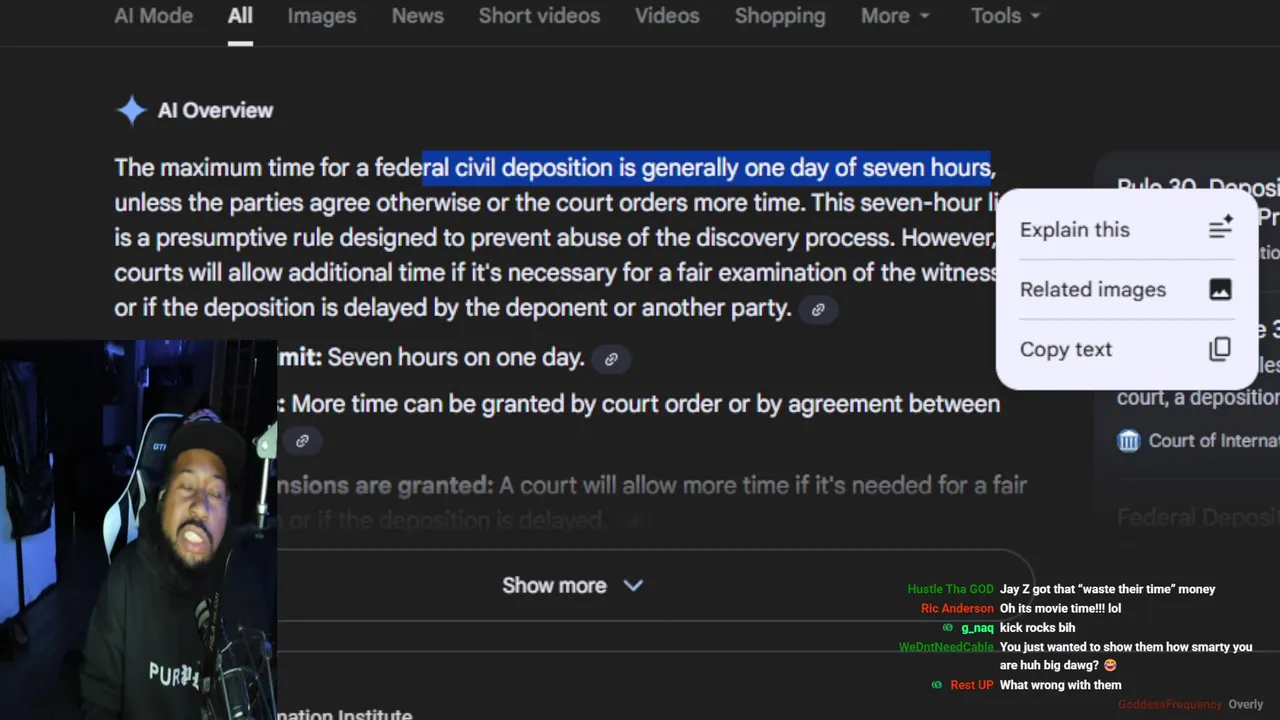Click the Show more chevron arrow
1280x720 pixels.
(x=633, y=586)
